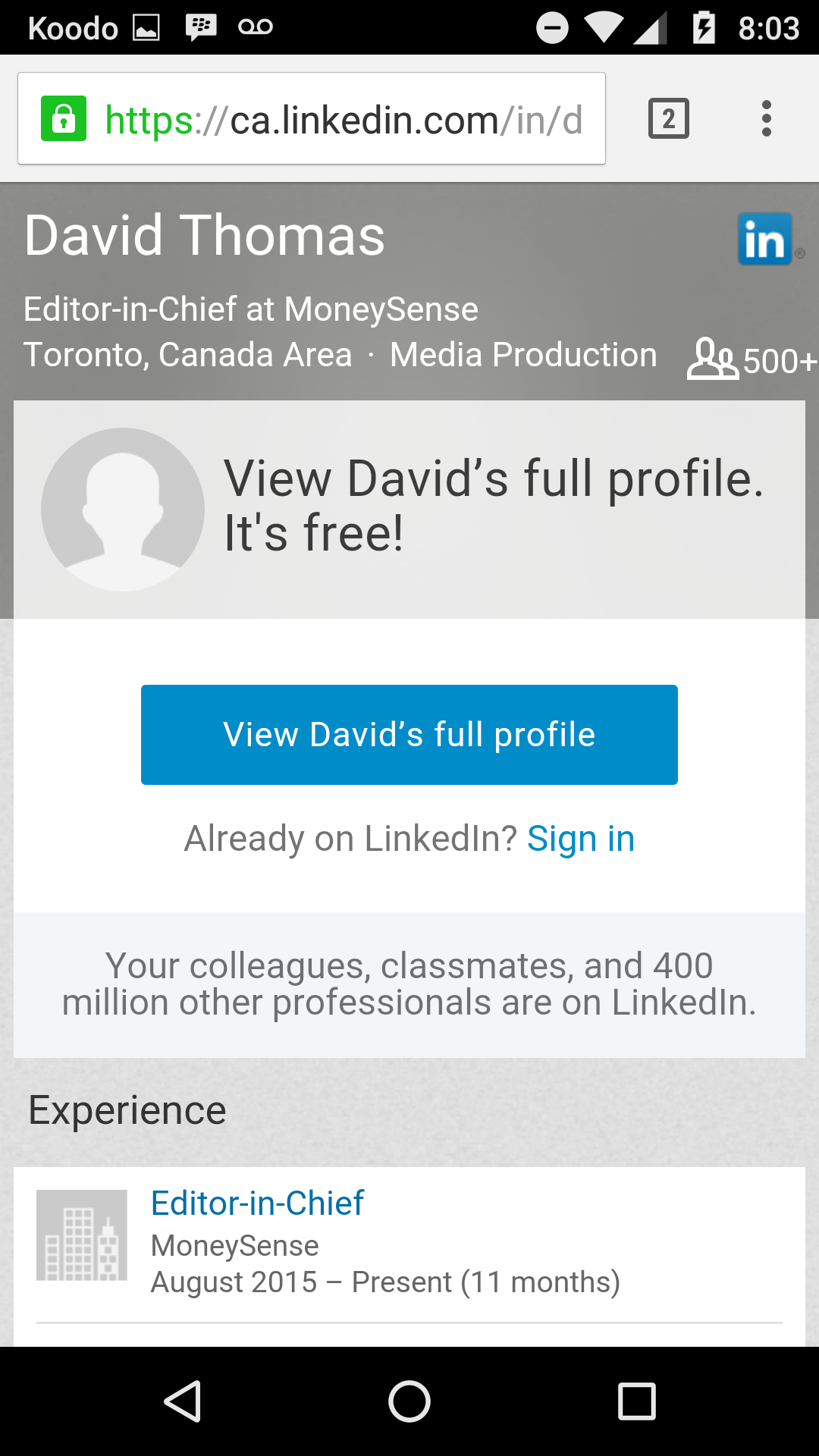Tap the MoneySense company name text
This screenshot has width=819, height=1456.
click(x=235, y=1246)
